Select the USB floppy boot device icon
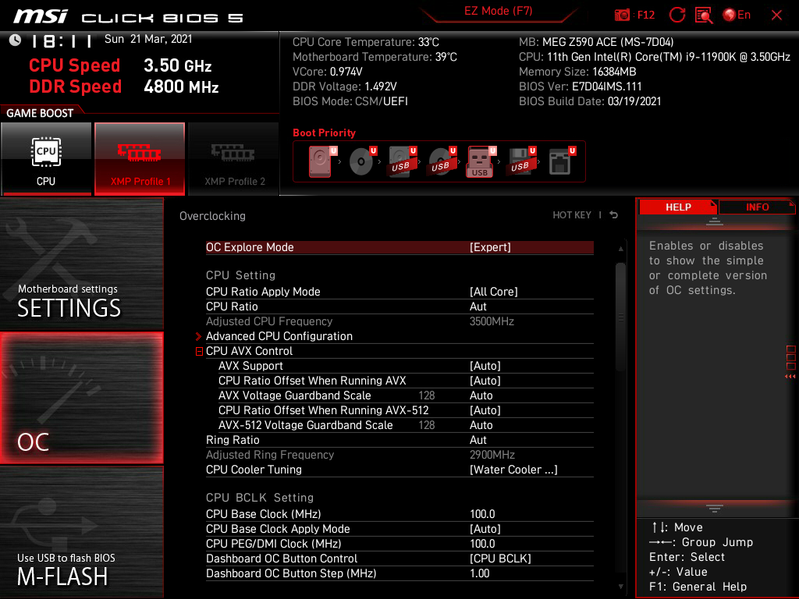The width and height of the screenshot is (799, 599). [x=521, y=161]
